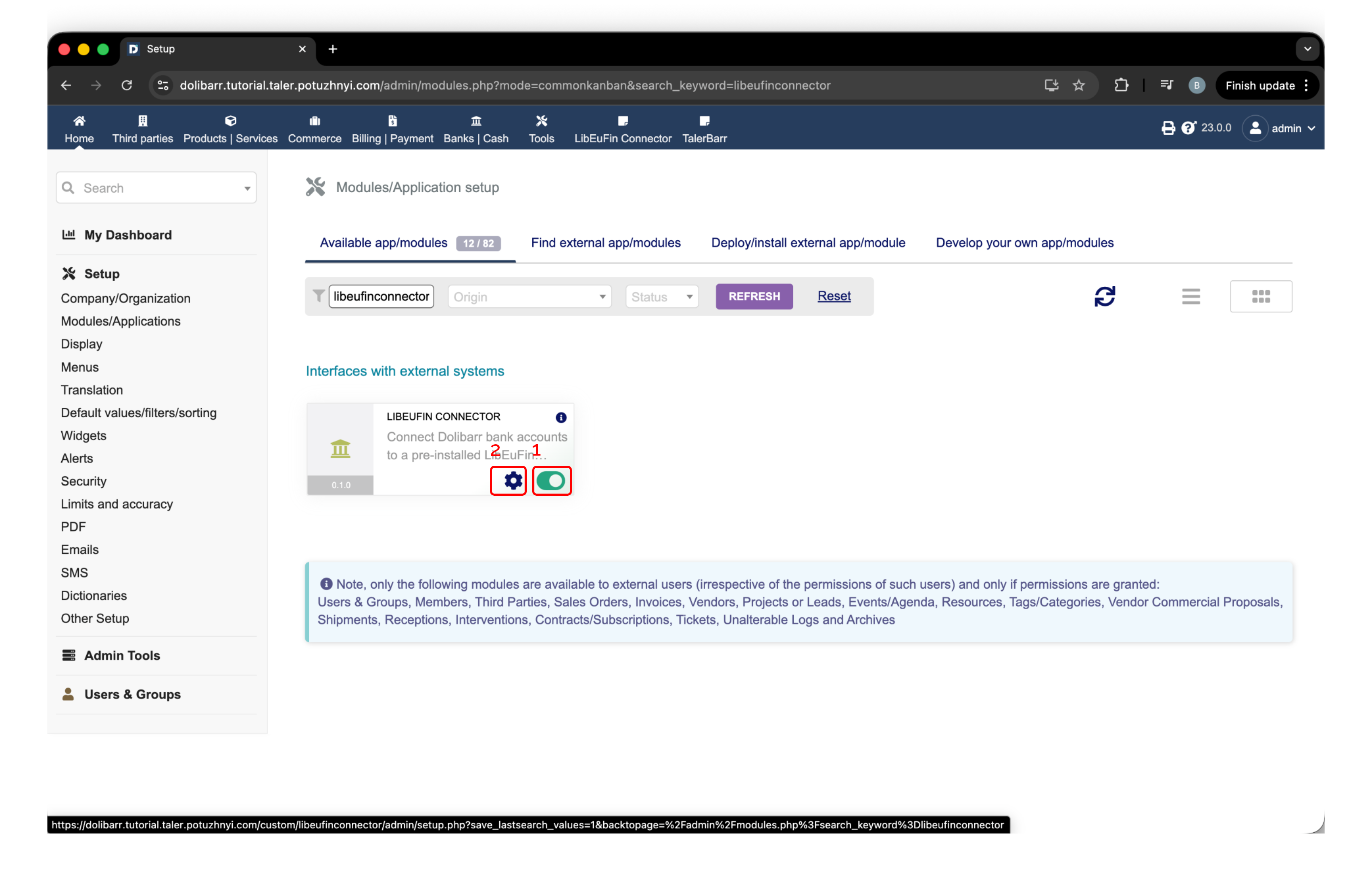
Task: Open Dictionaries in Setup sidebar
Action: click(94, 595)
